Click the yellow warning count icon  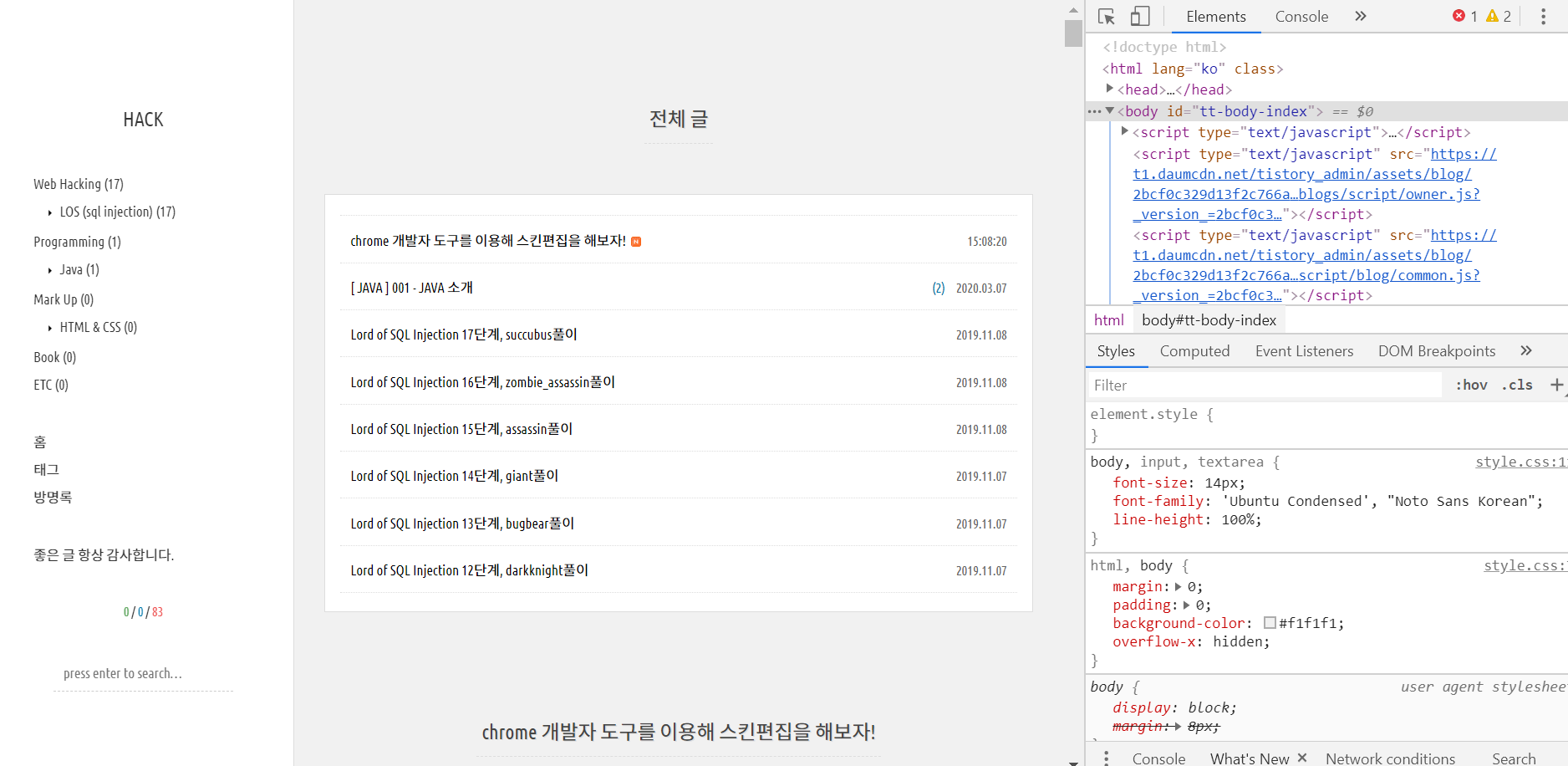point(1492,16)
